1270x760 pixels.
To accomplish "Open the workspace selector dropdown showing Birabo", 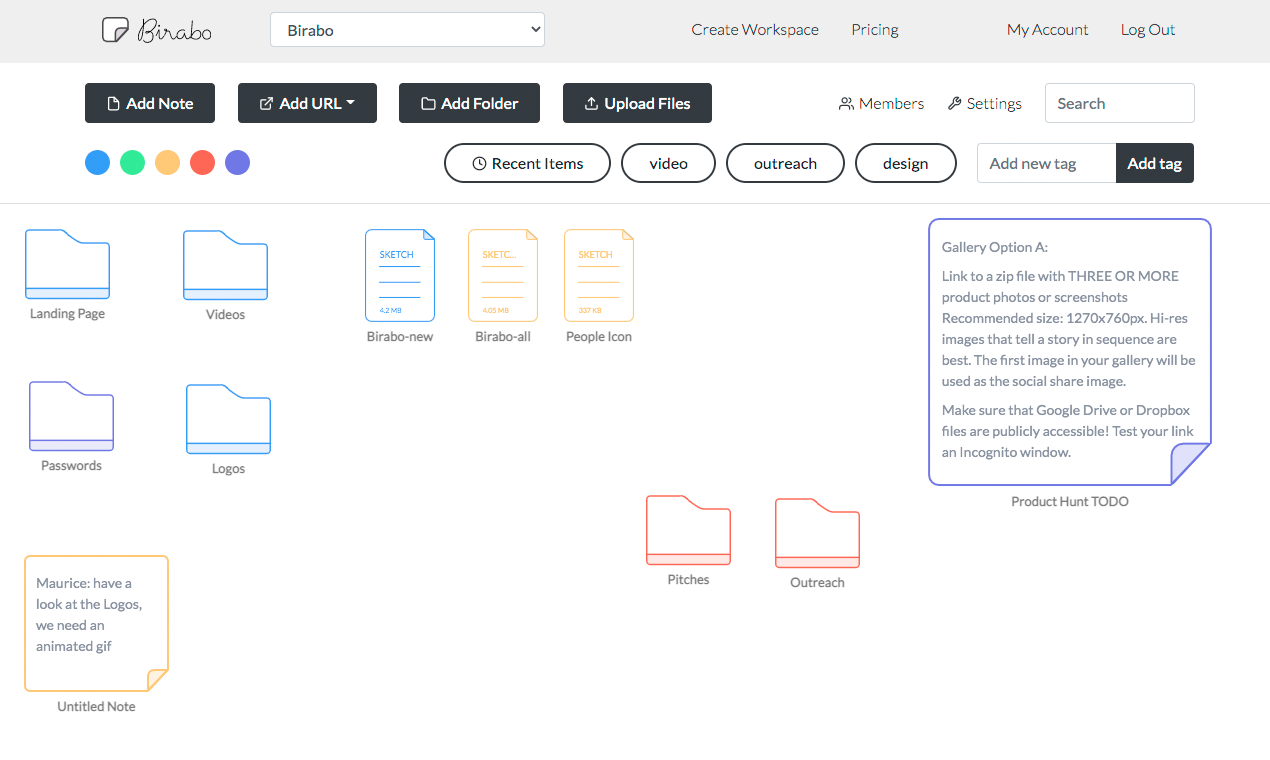I will (x=407, y=30).
